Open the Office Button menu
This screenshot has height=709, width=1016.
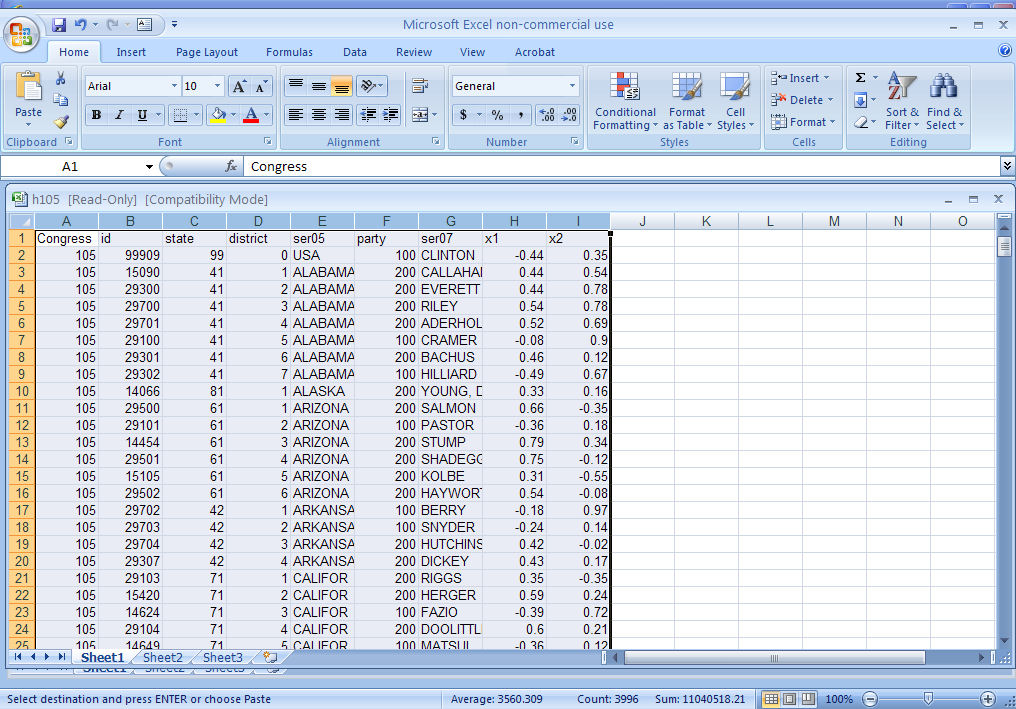coord(21,33)
